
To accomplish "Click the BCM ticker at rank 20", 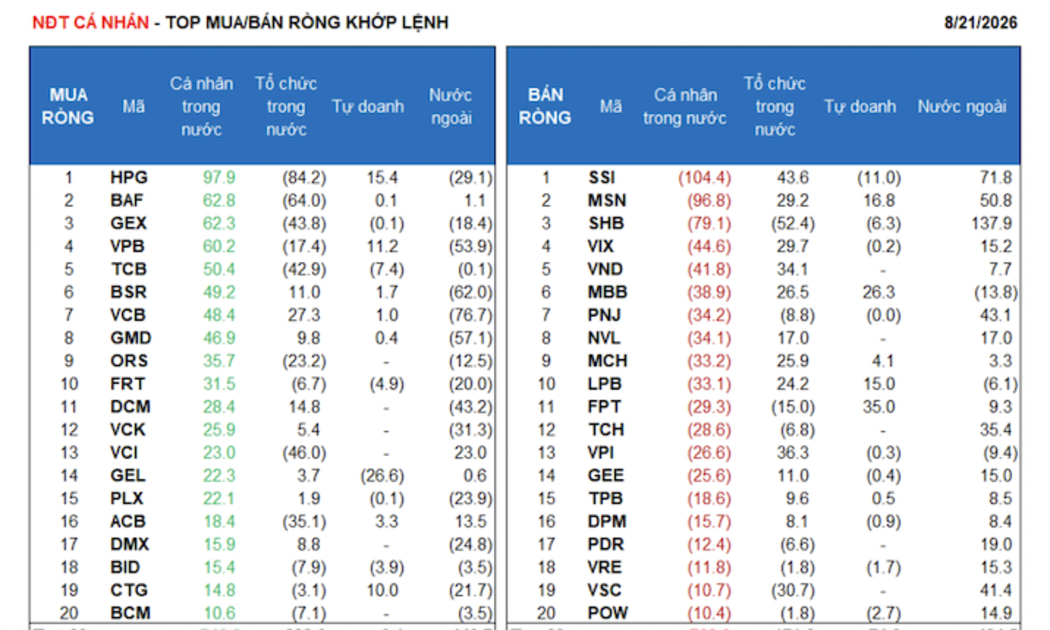I will point(130,613).
